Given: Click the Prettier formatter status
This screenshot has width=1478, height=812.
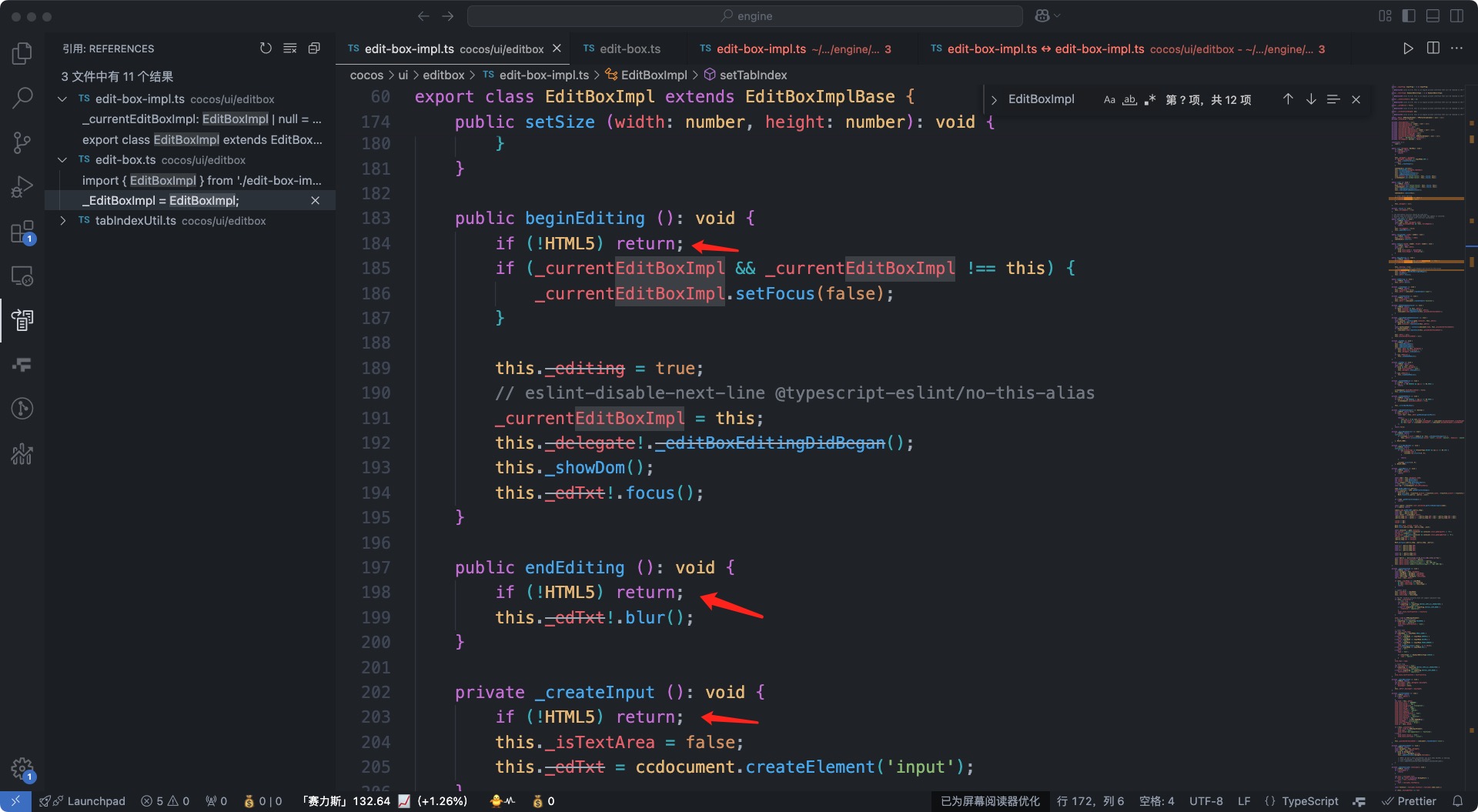Looking at the screenshot, I should click(1409, 801).
